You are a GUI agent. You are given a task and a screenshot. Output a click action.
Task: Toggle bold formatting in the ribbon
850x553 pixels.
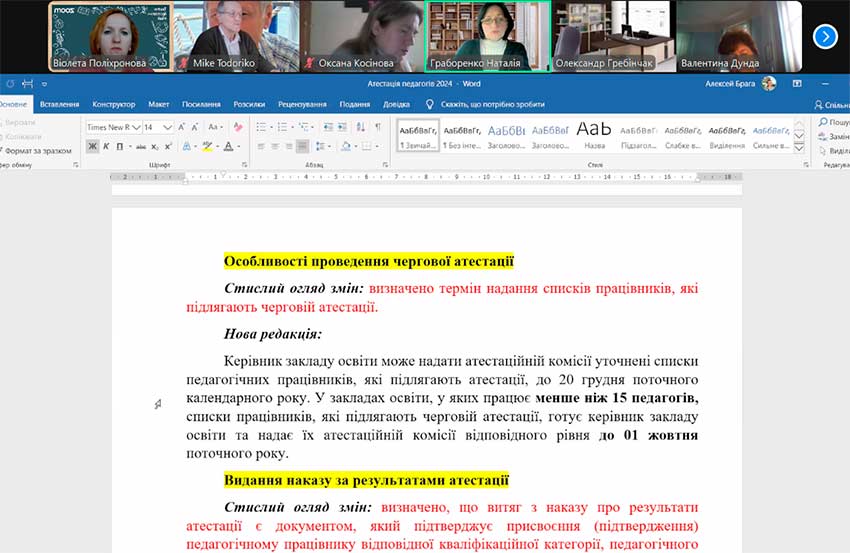92,146
